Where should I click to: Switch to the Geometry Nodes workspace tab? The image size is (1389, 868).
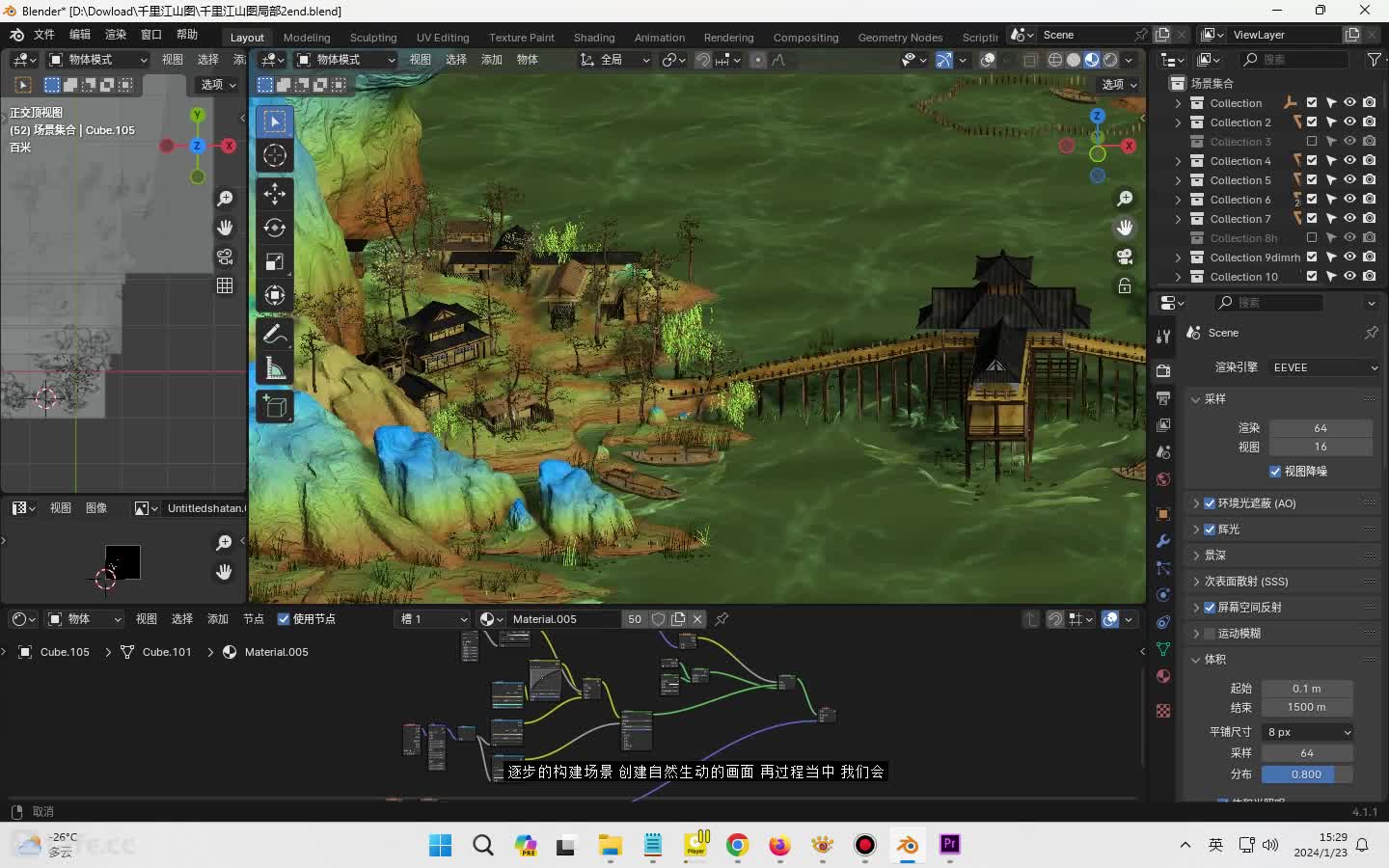coord(900,38)
